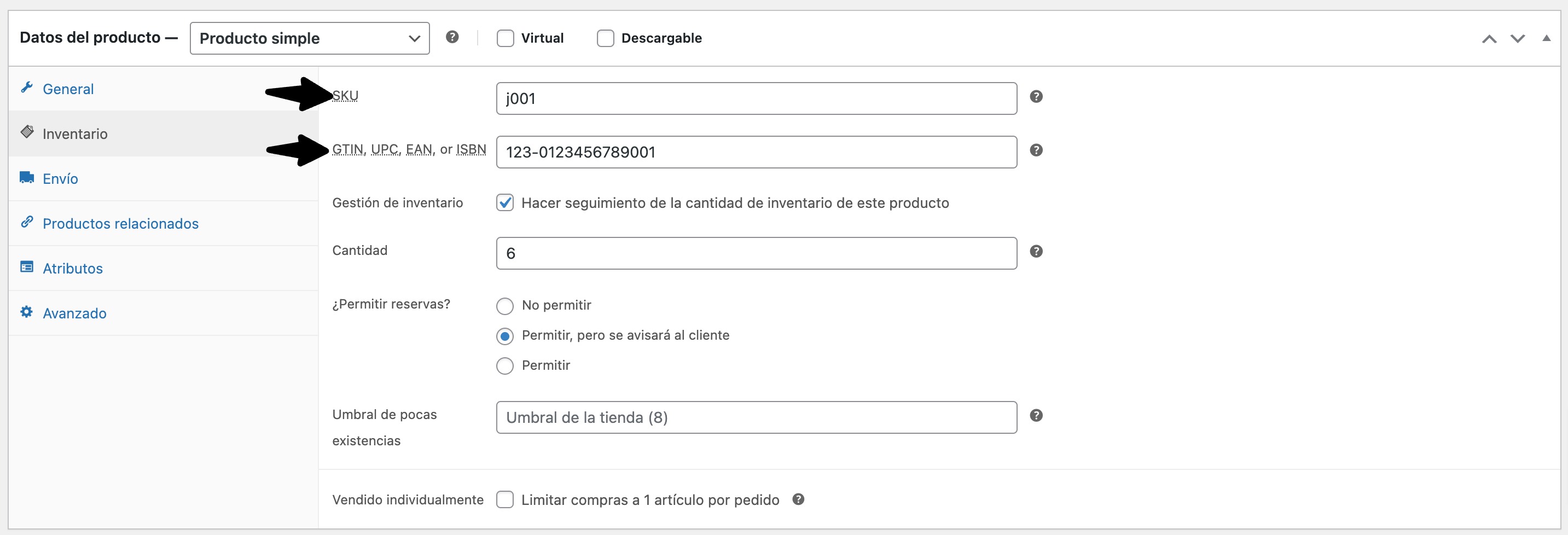Switch to the Avanzado tab
This screenshot has width=1568, height=535.
[x=74, y=313]
